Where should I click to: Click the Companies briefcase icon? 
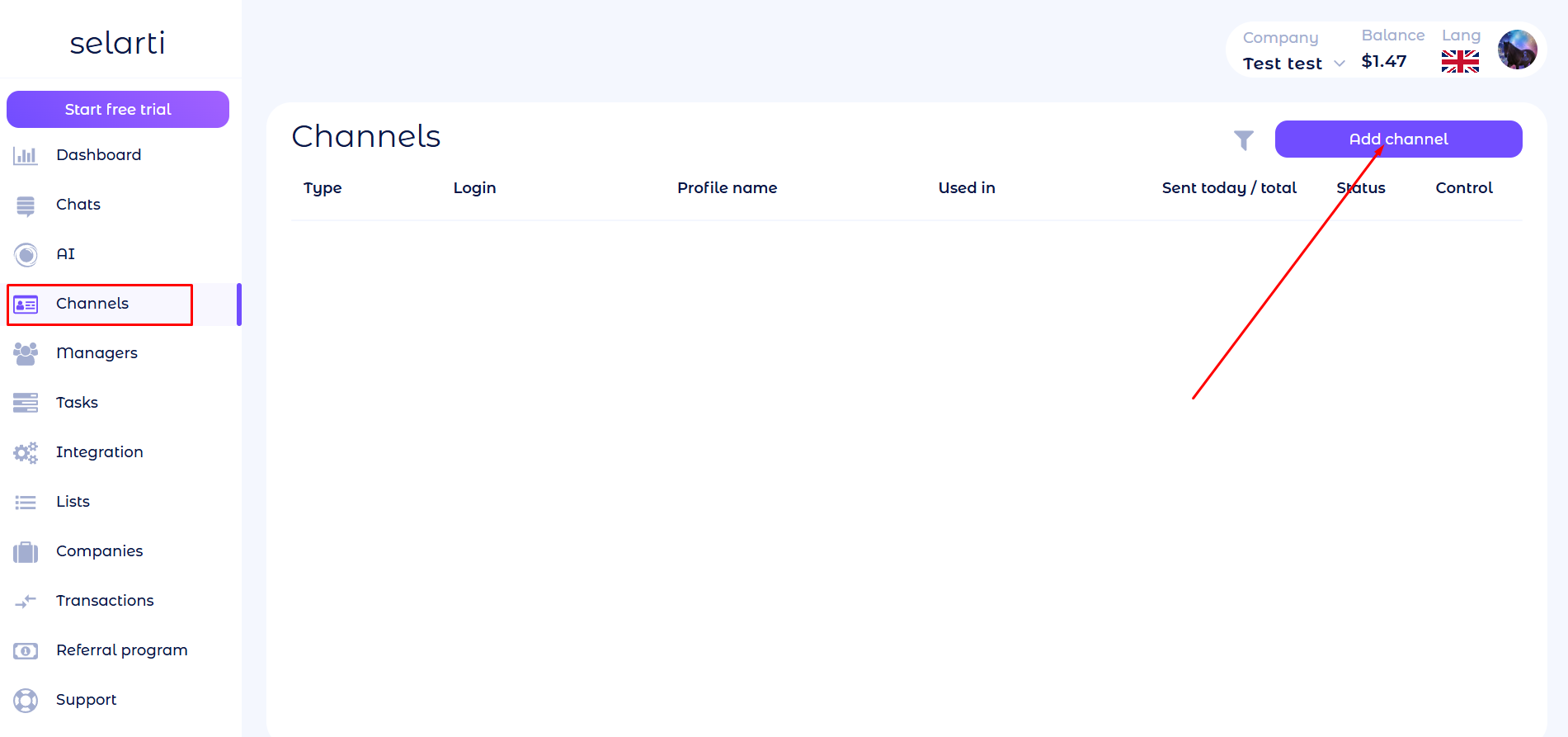pos(26,552)
